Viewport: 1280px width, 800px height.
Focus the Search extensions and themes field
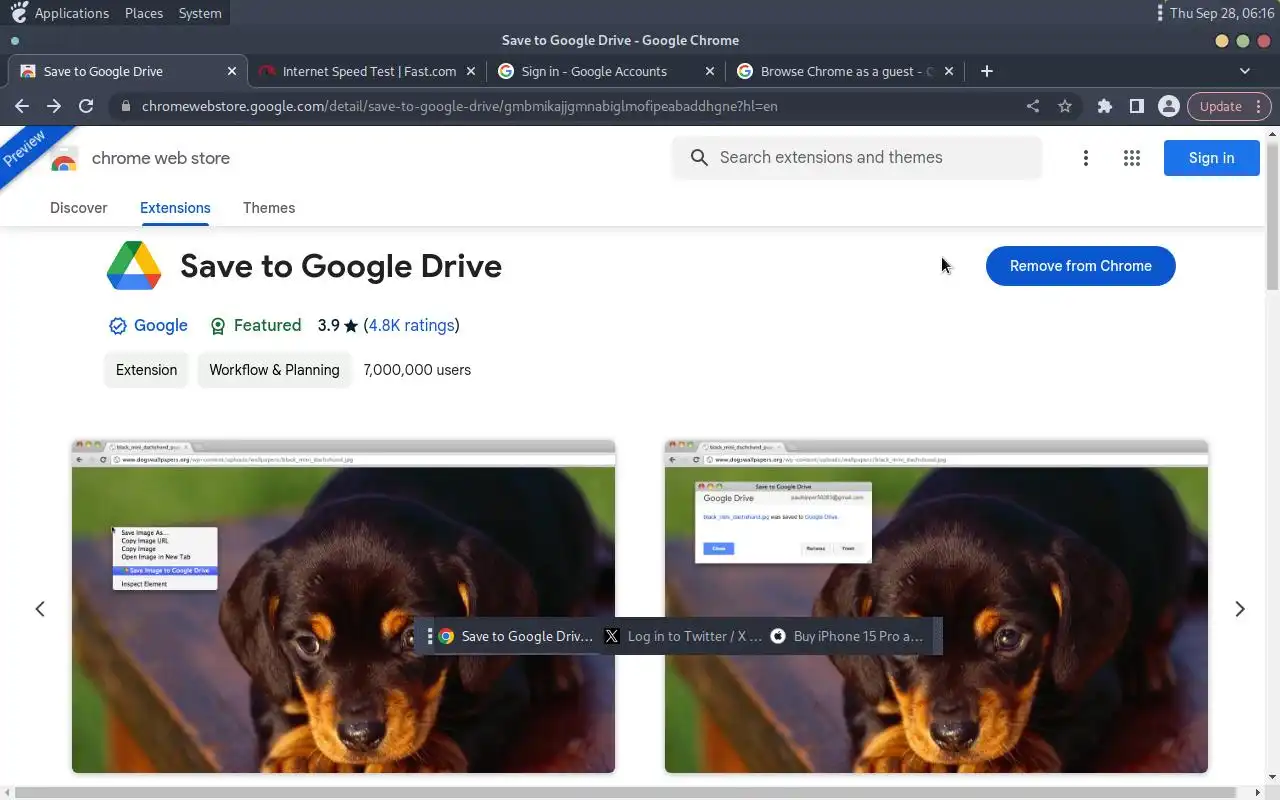click(857, 157)
